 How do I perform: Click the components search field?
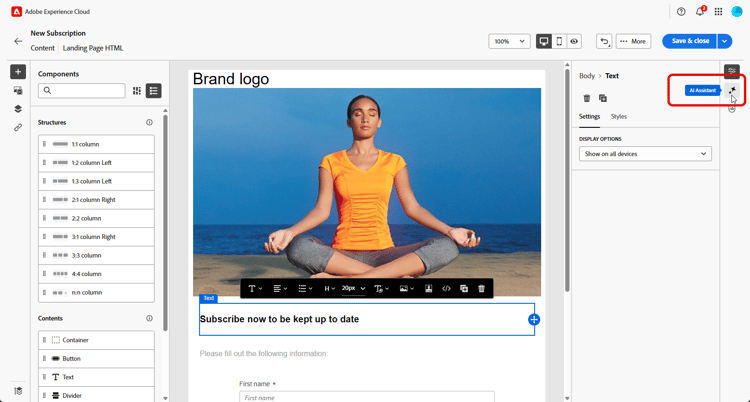click(82, 90)
